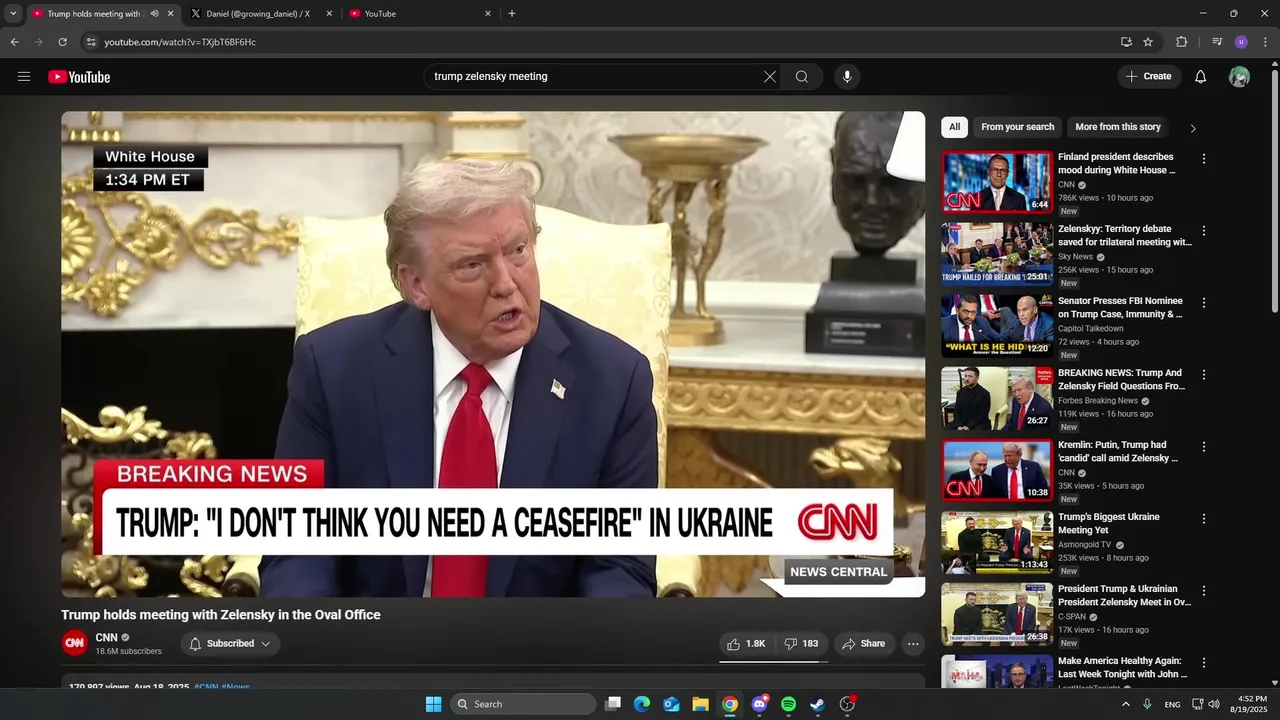Open Chrome's three-dot menu
The height and width of the screenshot is (720, 1280).
coord(1266,42)
